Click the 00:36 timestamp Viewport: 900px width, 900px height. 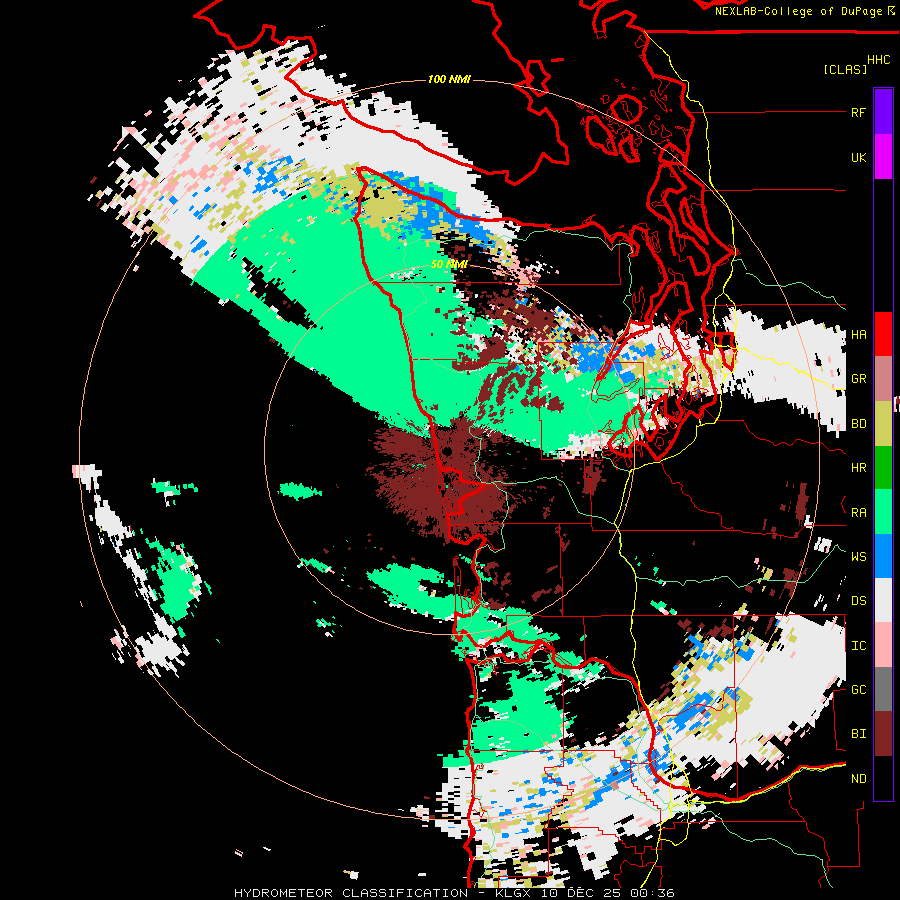pyautogui.click(x=653, y=893)
